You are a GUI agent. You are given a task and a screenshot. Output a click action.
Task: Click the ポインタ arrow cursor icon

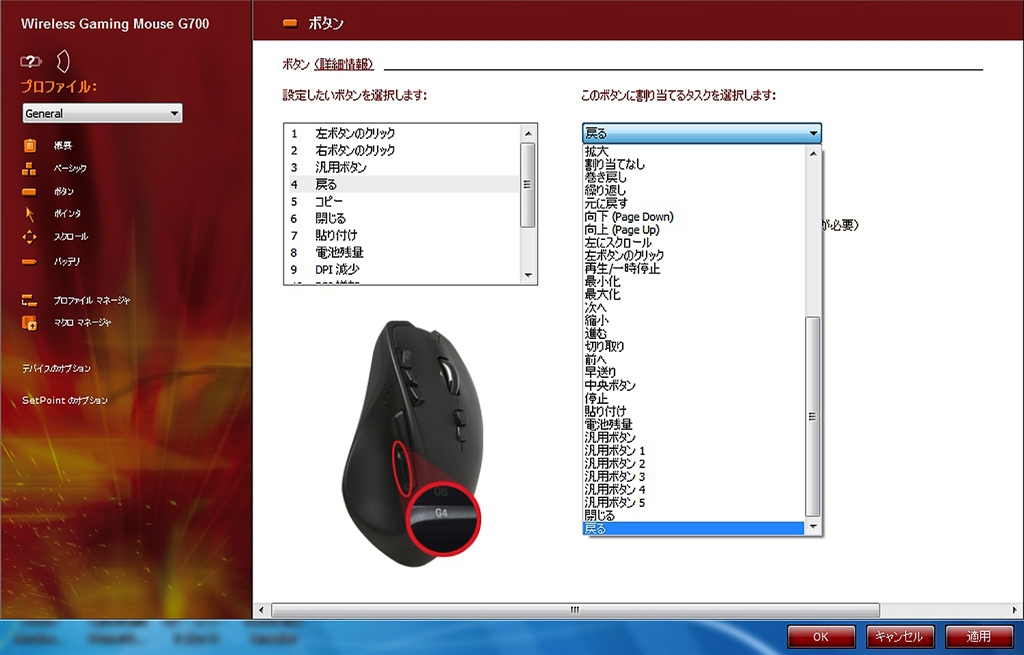point(29,214)
